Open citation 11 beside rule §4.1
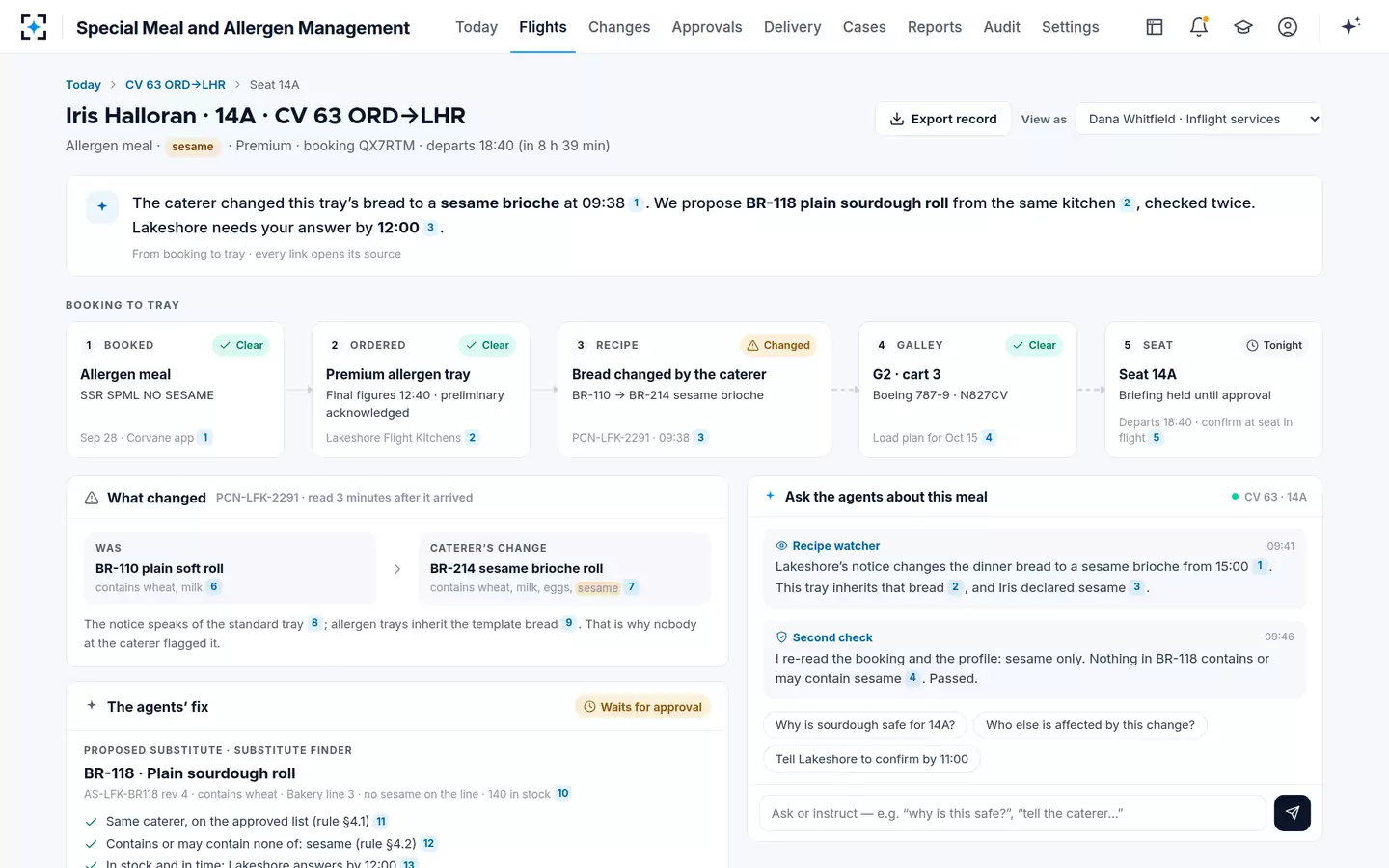Screen dimensions: 1389x868 [x=381, y=822]
